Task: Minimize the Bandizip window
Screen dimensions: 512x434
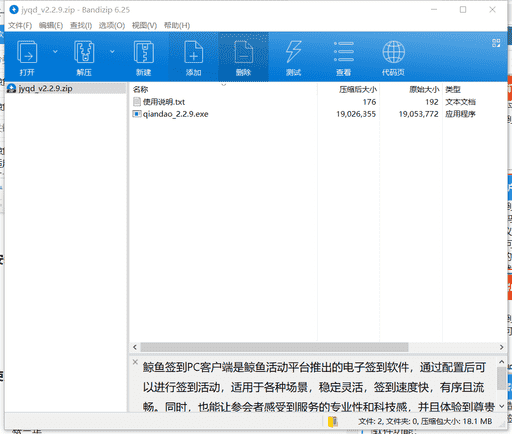Action: [434, 10]
